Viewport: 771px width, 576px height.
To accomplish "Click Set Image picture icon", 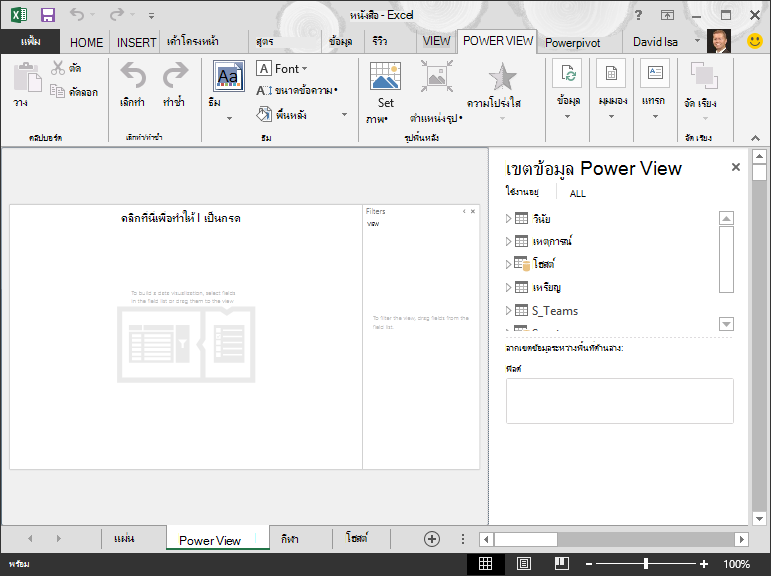I will [385, 76].
